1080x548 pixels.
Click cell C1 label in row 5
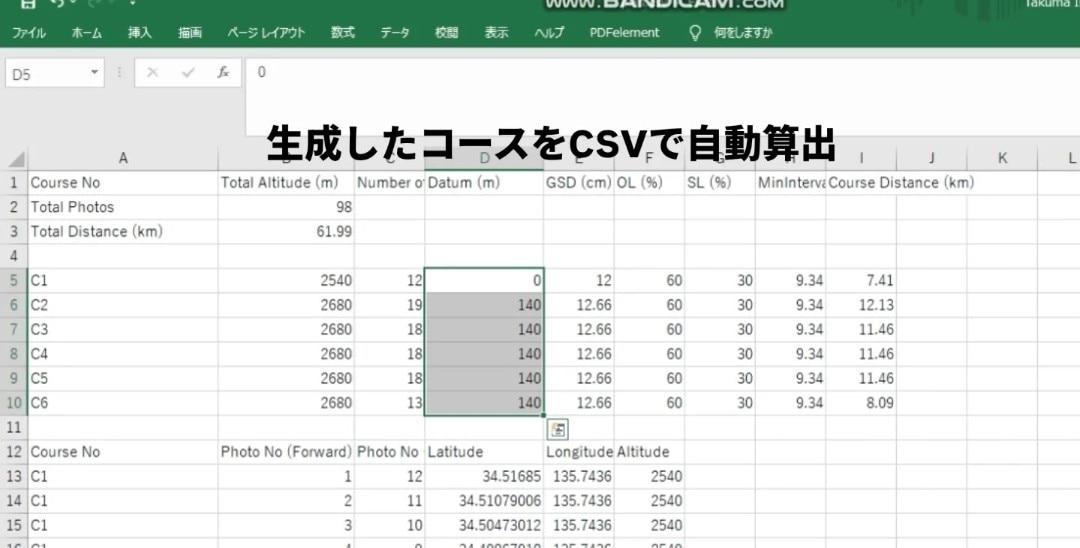click(123, 281)
